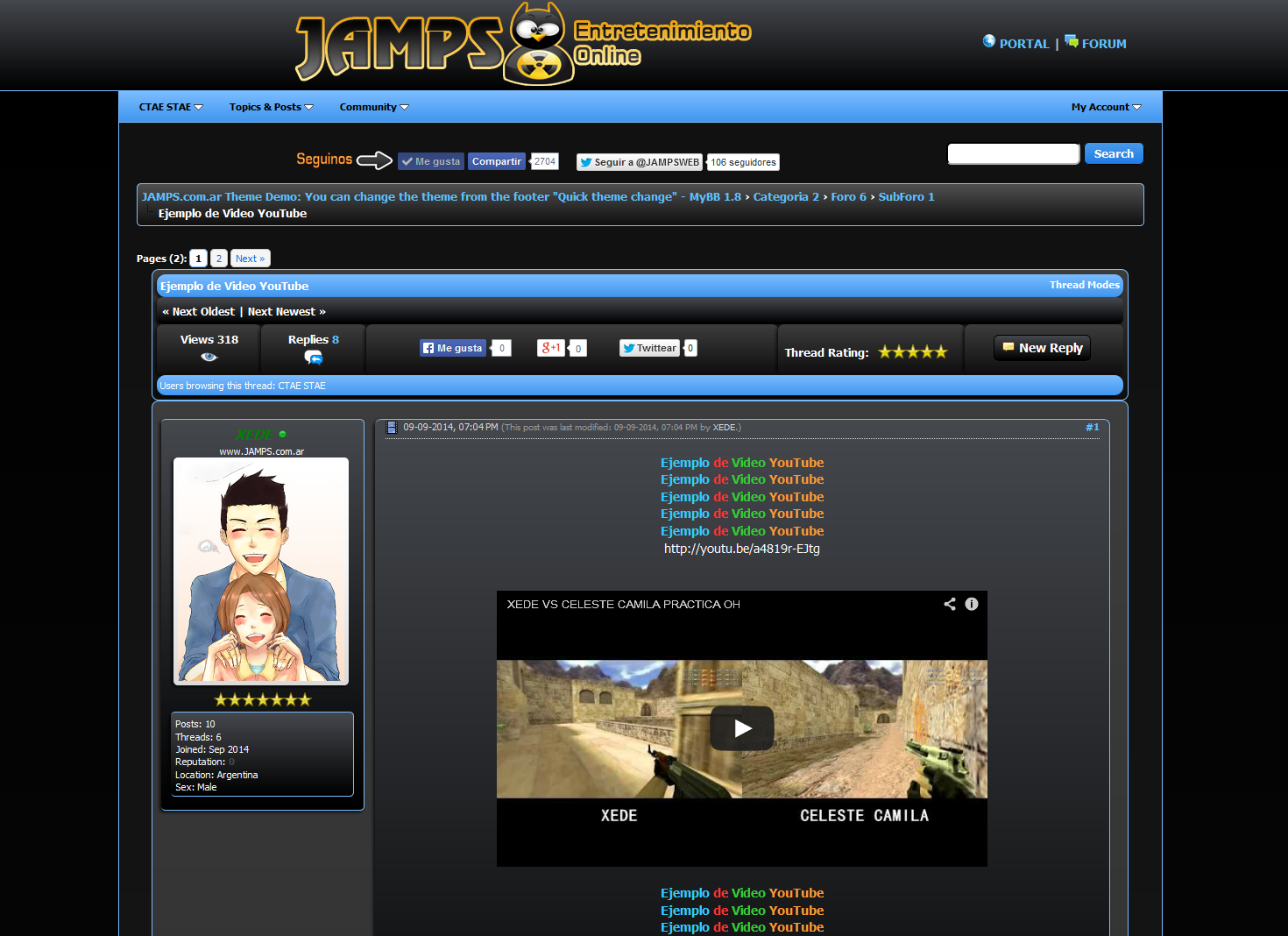The image size is (1288, 936).
Task: Expand the CTAE STAE menu
Action: click(171, 107)
